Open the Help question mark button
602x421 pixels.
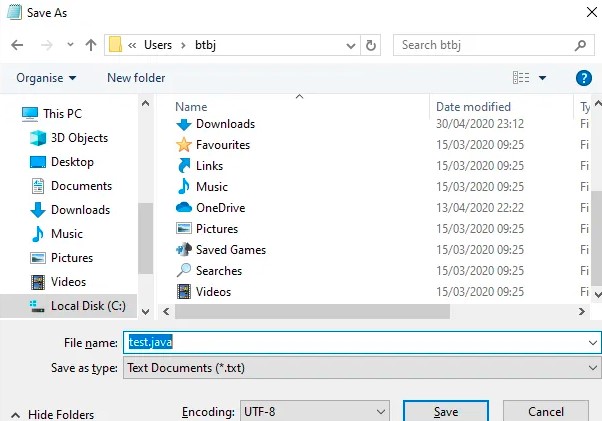(584, 78)
